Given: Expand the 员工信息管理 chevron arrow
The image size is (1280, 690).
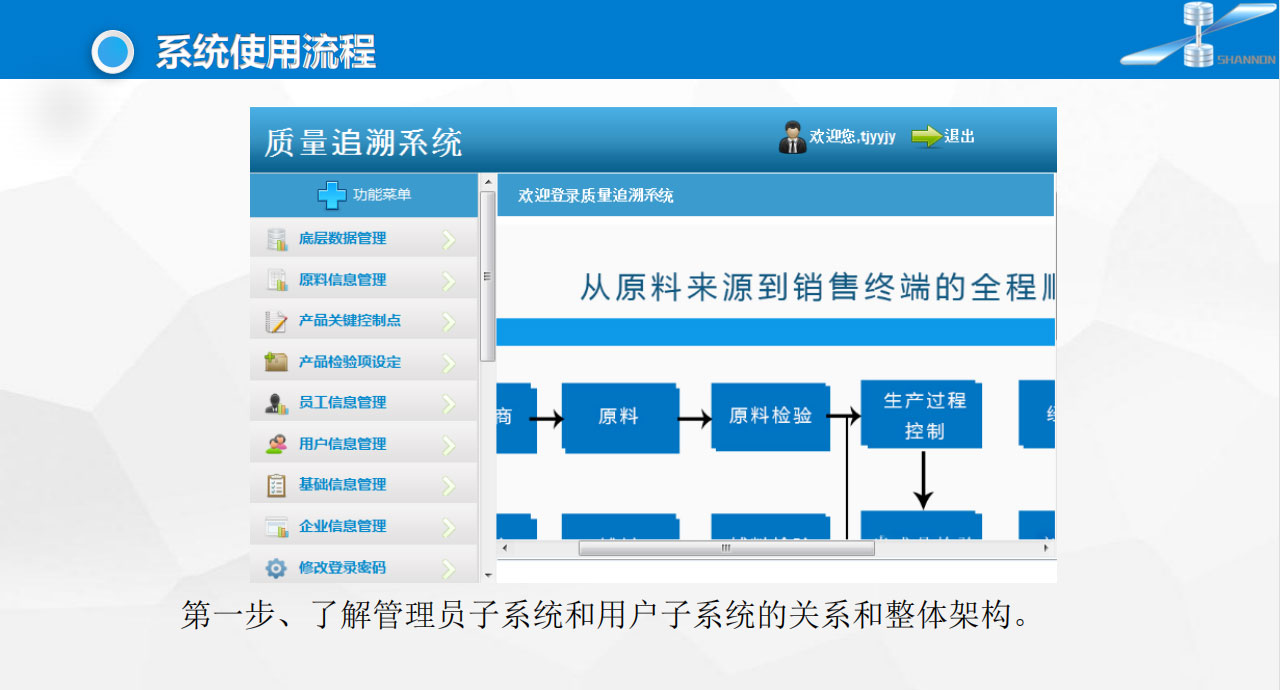Looking at the screenshot, I should tap(448, 404).
